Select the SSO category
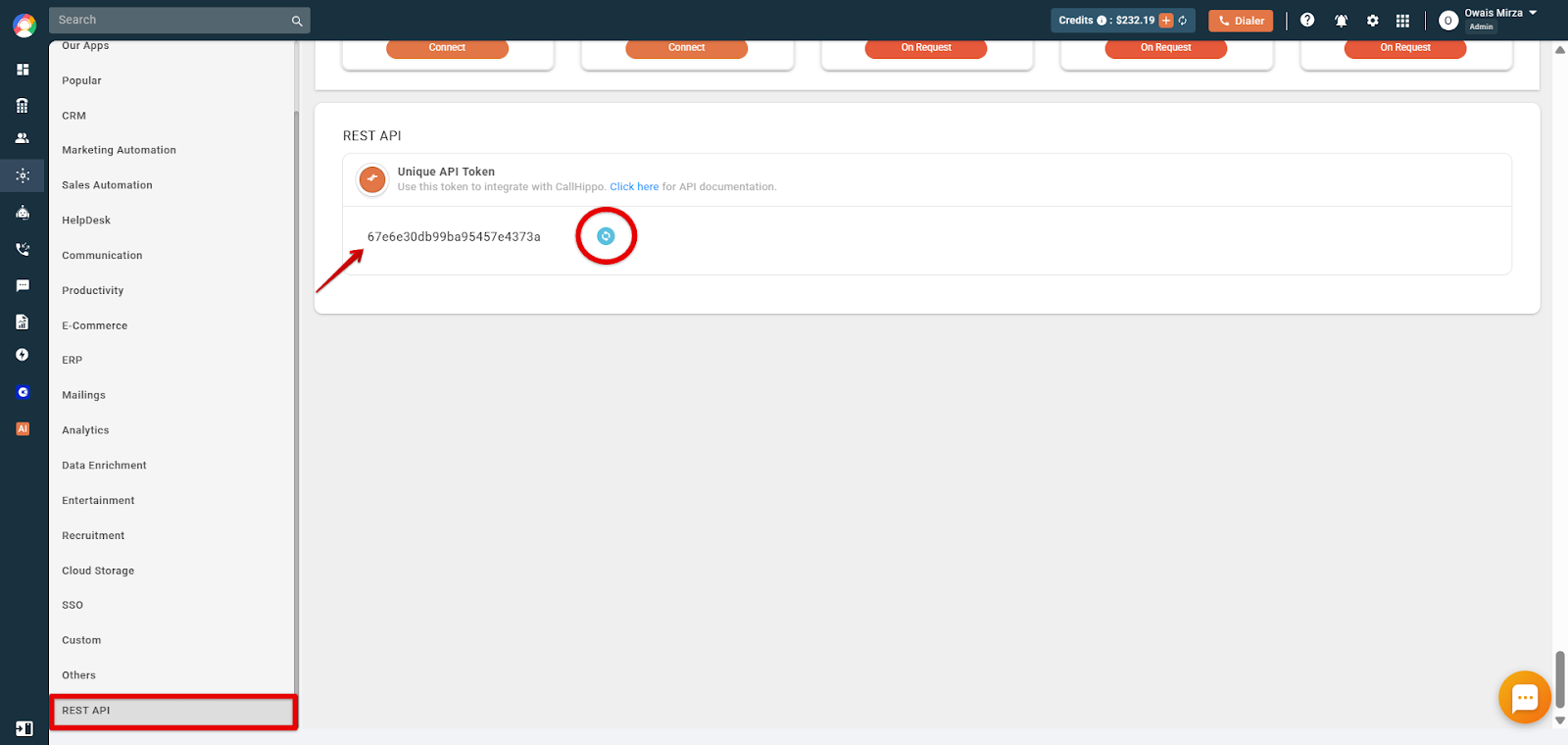The image size is (1568, 745). tap(73, 606)
